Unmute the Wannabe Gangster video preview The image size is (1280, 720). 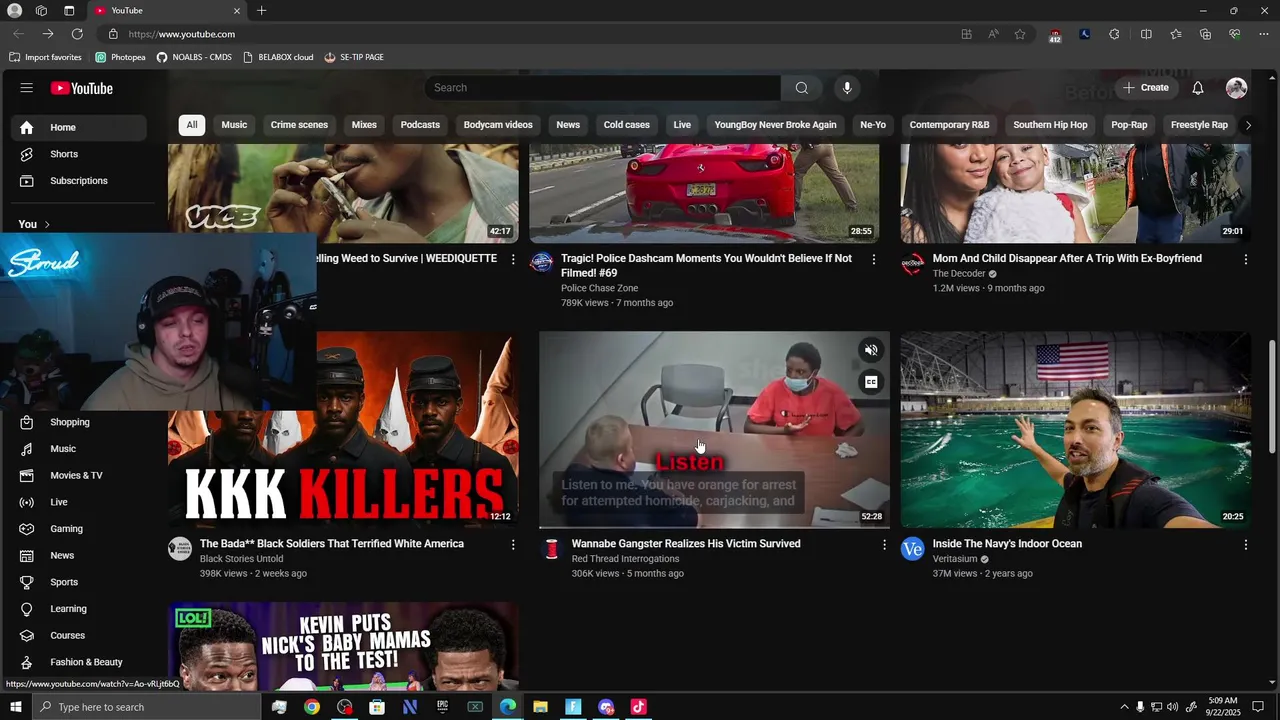pyautogui.click(x=871, y=350)
